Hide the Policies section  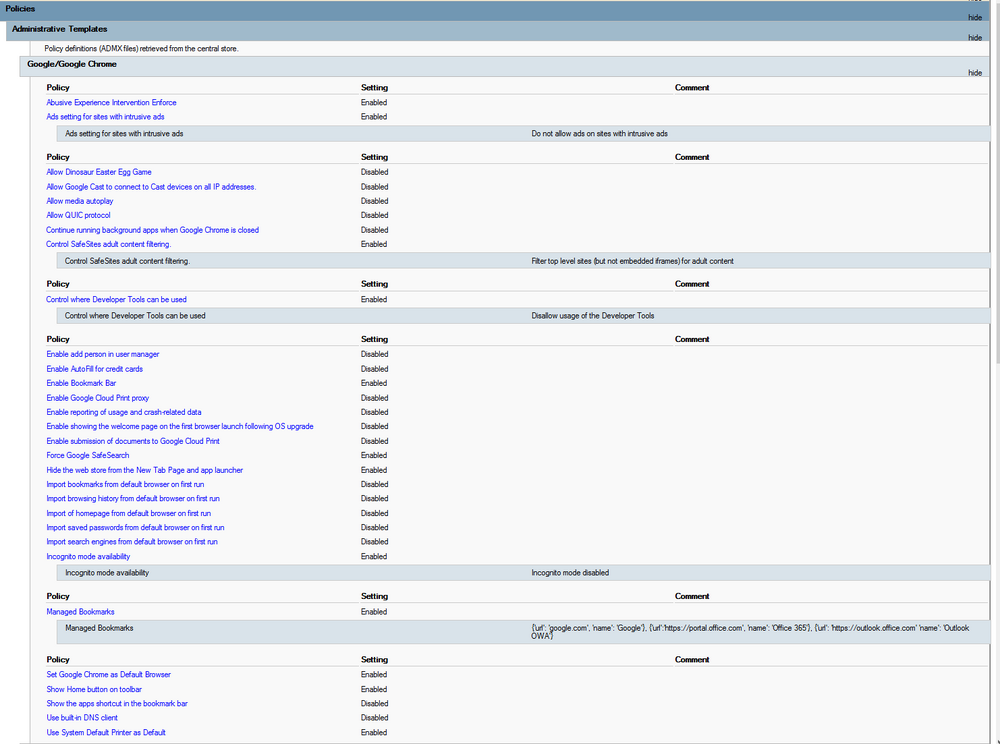coord(974,17)
